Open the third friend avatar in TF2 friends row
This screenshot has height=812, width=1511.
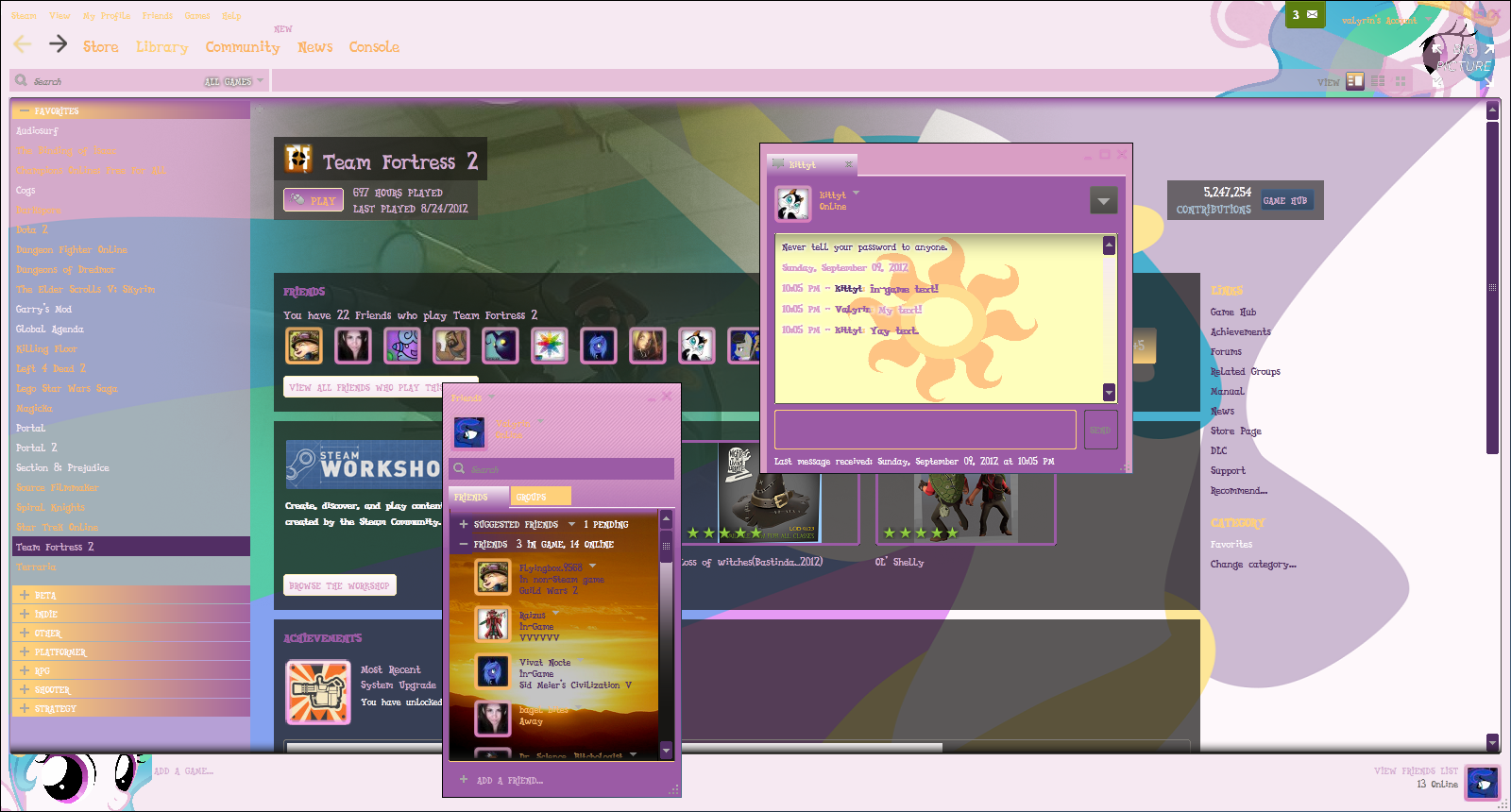click(x=402, y=346)
